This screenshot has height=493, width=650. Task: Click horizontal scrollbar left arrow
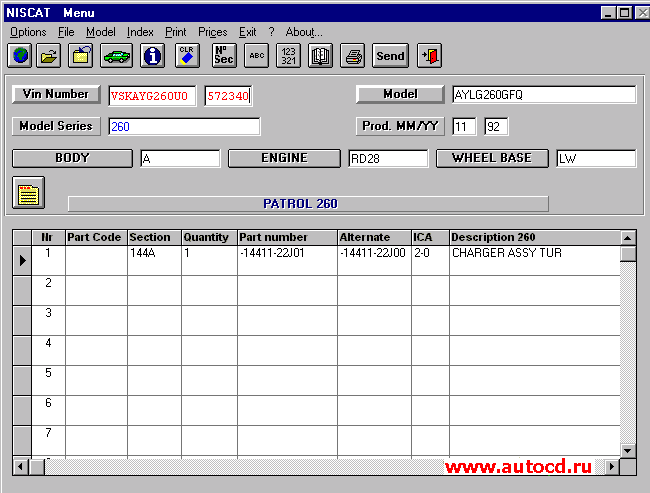(20, 467)
